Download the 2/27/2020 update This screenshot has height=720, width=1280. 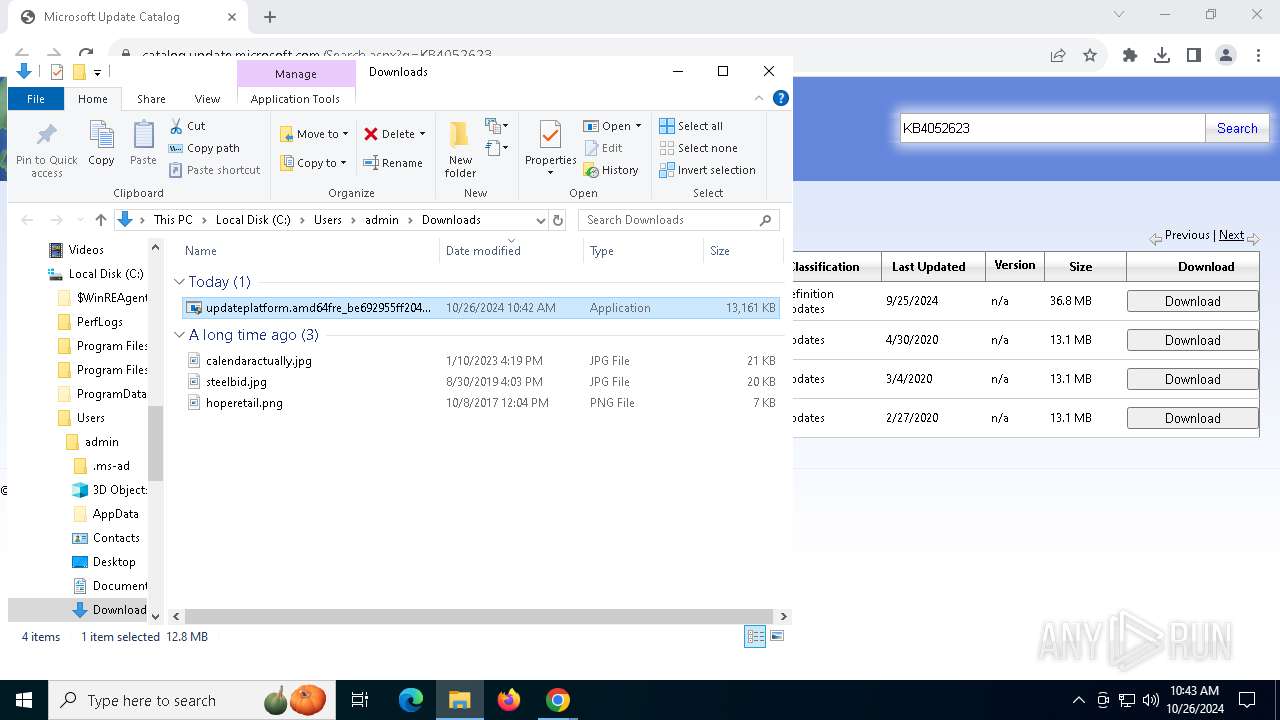1192,418
